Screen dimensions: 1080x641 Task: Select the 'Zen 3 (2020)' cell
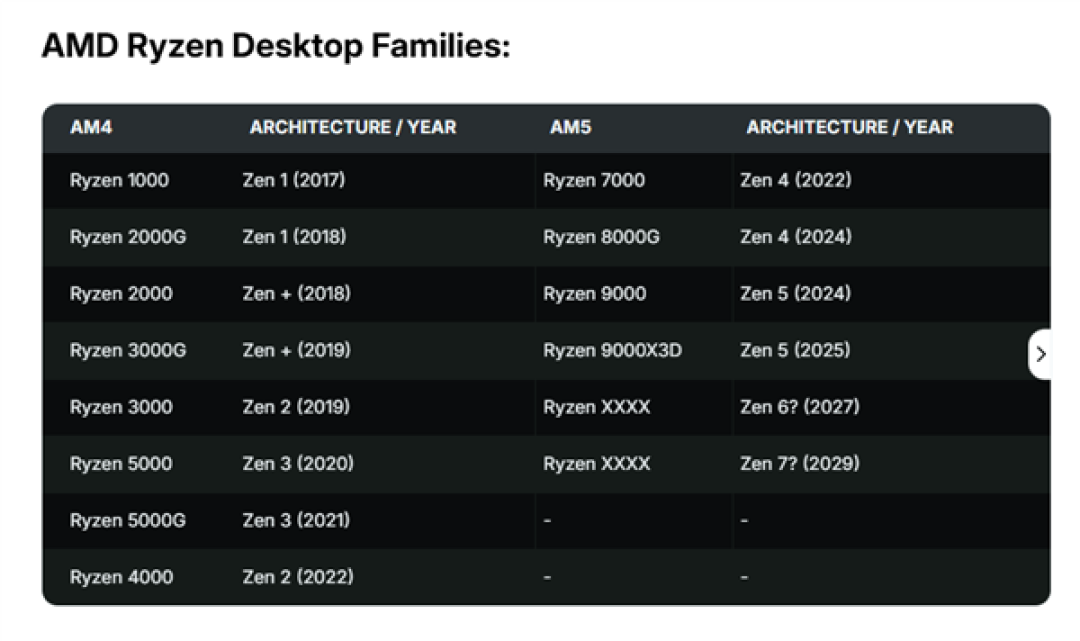(298, 464)
